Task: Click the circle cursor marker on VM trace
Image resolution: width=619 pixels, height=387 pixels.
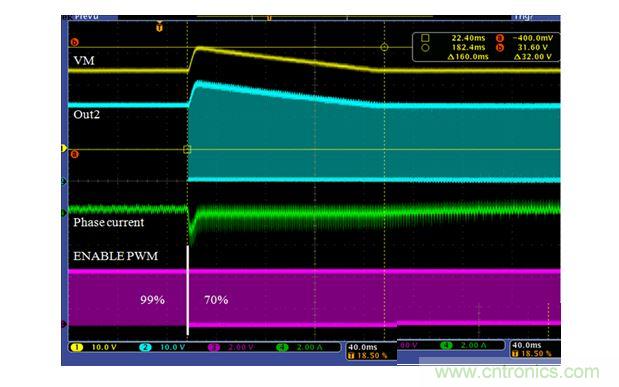Action: [x=384, y=47]
